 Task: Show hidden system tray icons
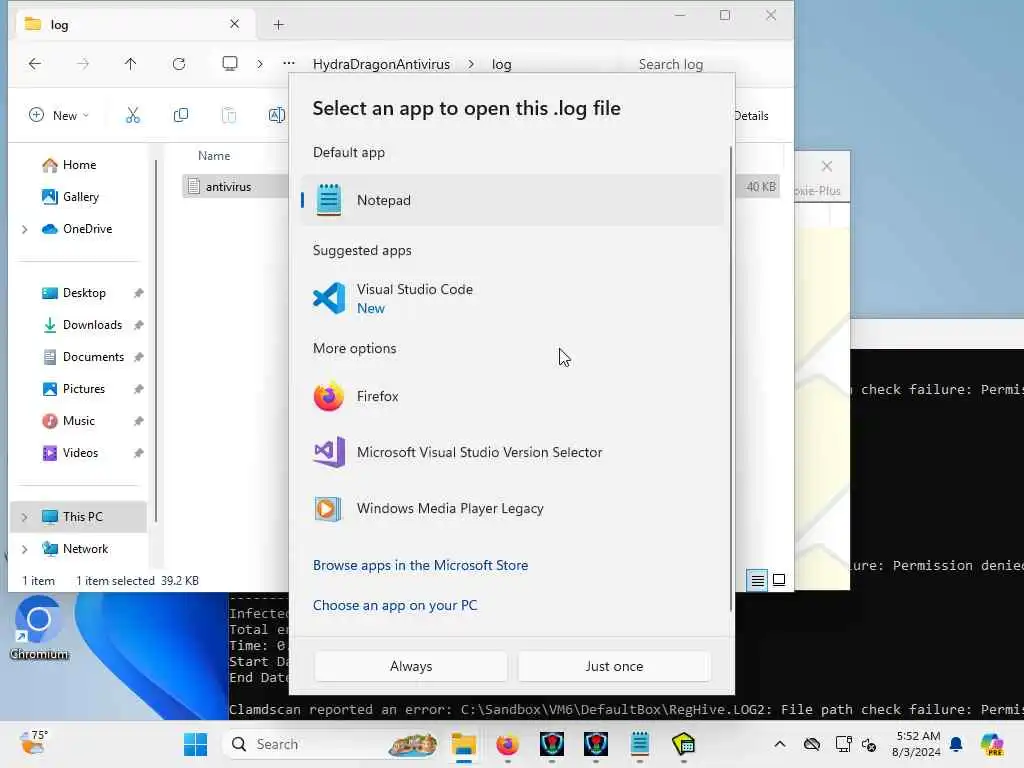pos(780,744)
